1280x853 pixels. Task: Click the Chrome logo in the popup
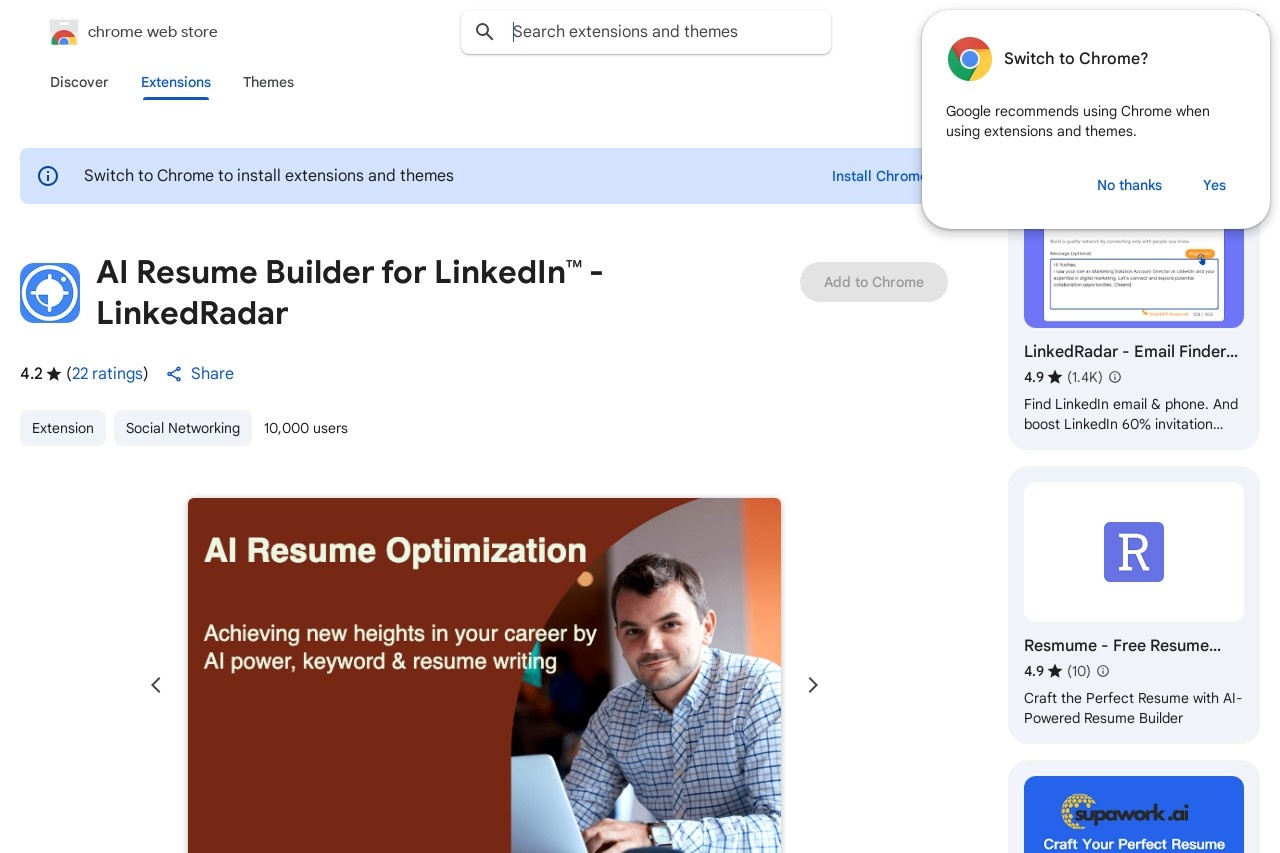pos(969,59)
